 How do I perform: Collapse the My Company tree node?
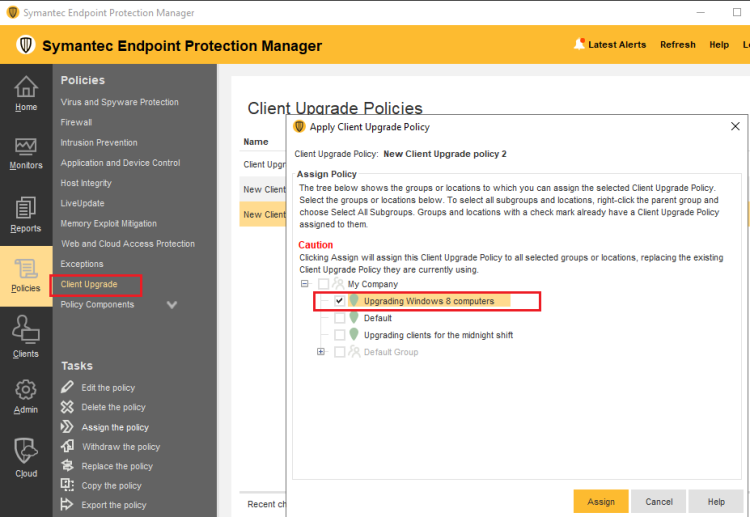click(304, 284)
